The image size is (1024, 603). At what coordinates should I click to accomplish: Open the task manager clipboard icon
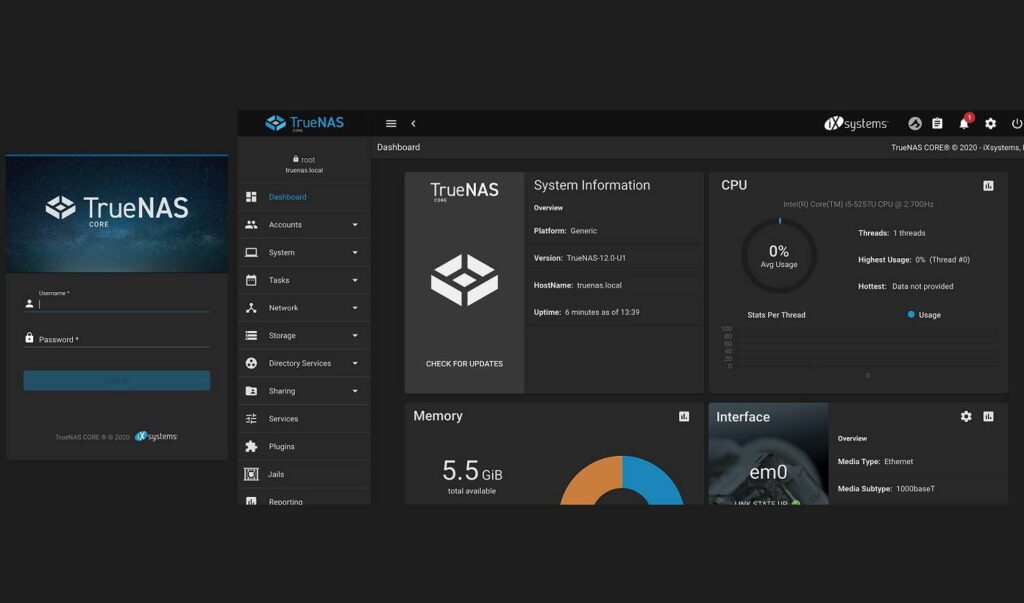(937, 123)
